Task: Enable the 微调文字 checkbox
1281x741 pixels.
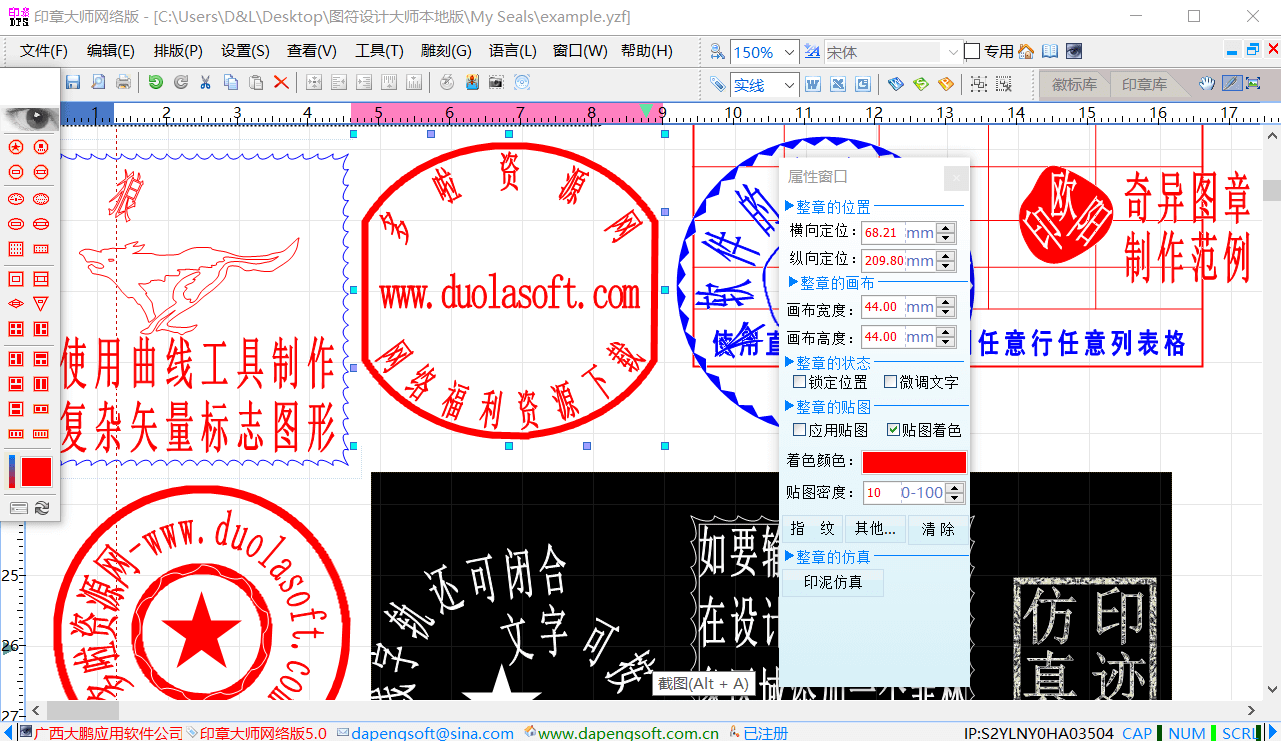Action: click(x=890, y=382)
